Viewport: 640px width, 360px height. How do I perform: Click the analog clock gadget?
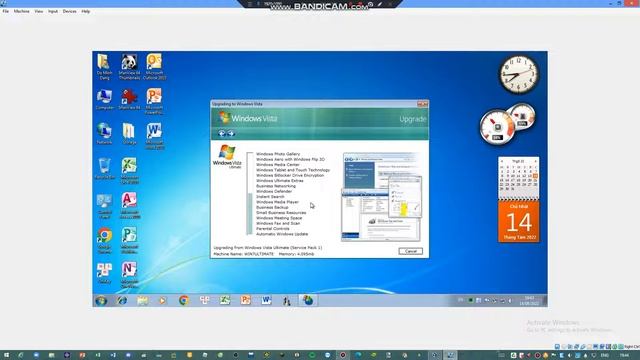click(519, 75)
